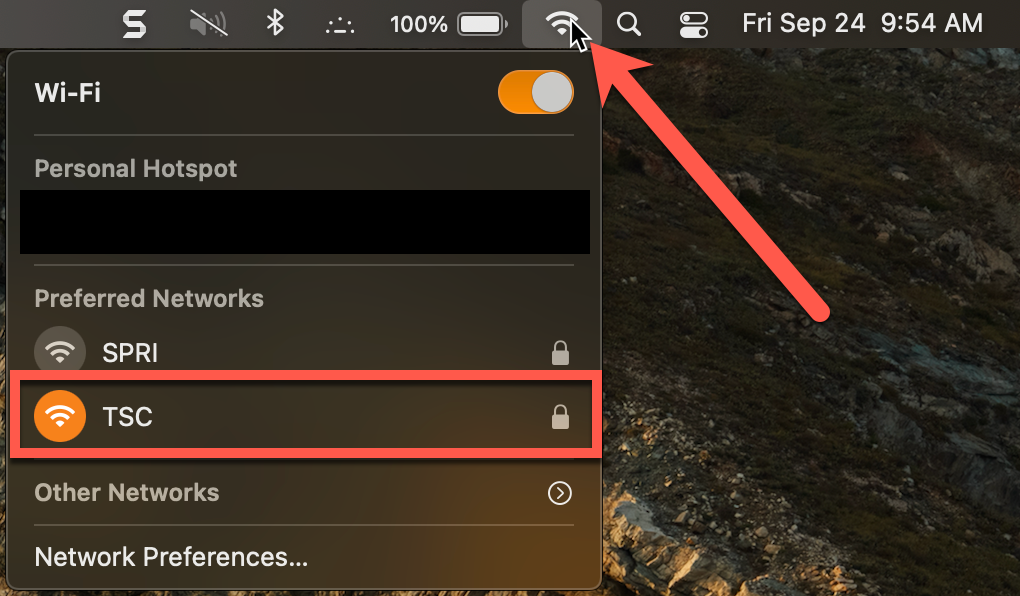Click the Wi-Fi icon in menu bar

coord(561,24)
